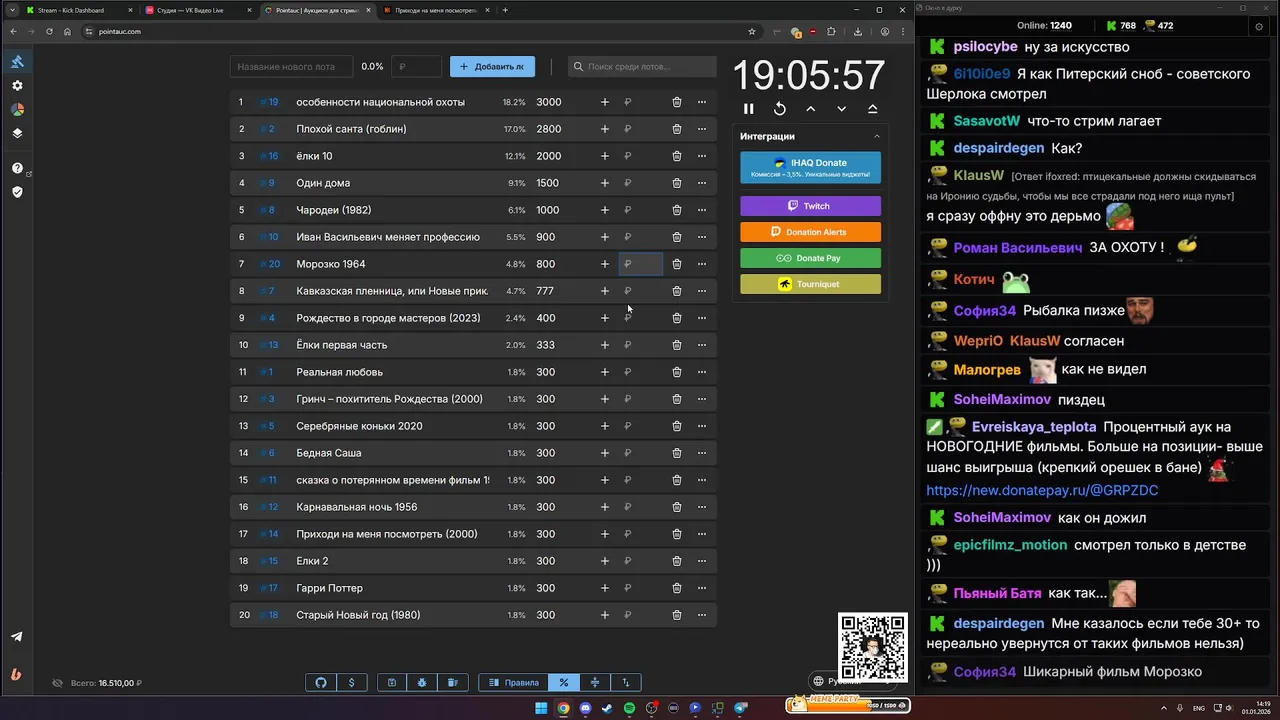The width and height of the screenshot is (1280, 720).
Task: Open GitHub link in bottom toolbar
Action: tap(321, 683)
